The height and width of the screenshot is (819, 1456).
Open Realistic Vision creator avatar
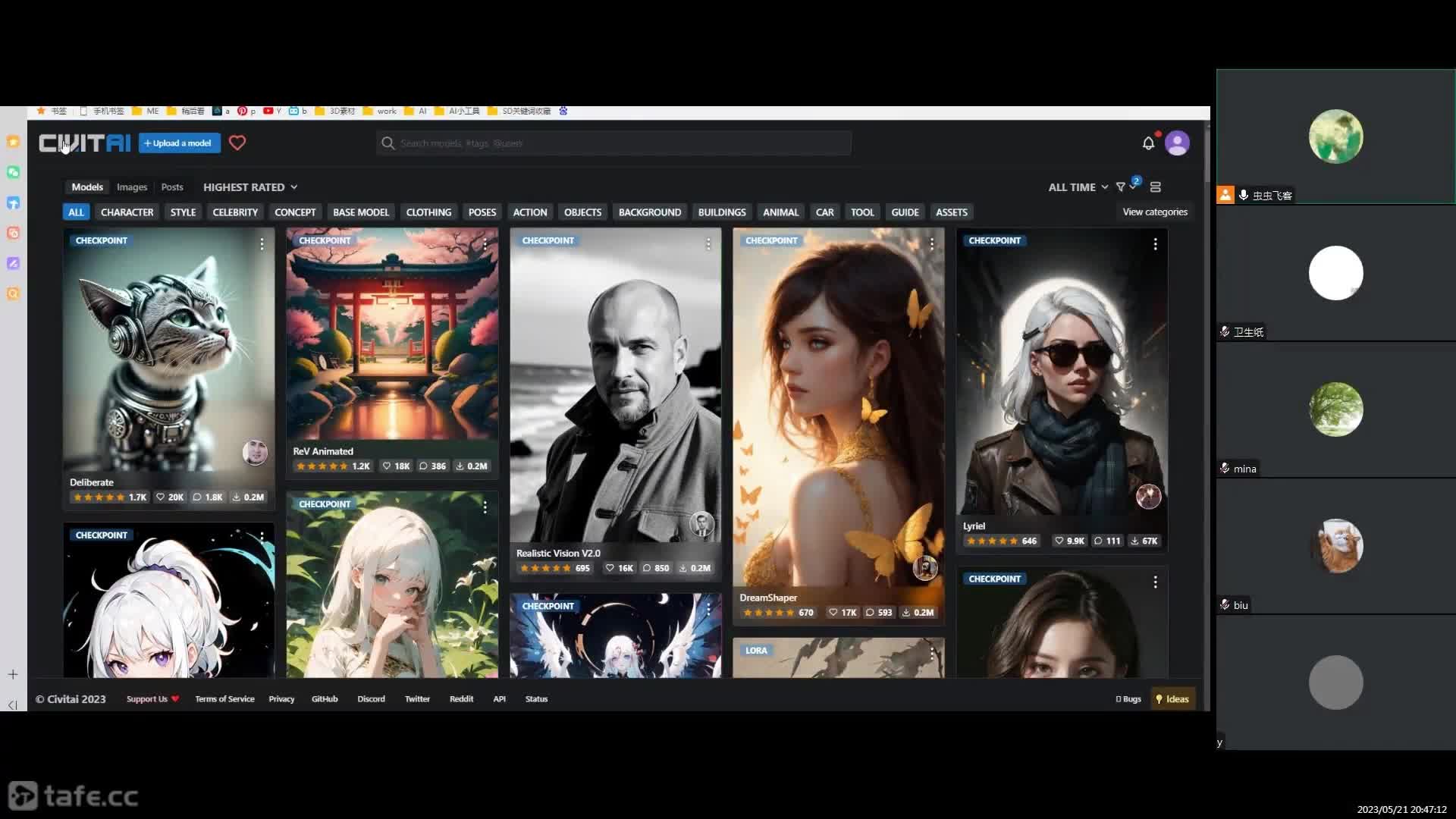pos(701,524)
